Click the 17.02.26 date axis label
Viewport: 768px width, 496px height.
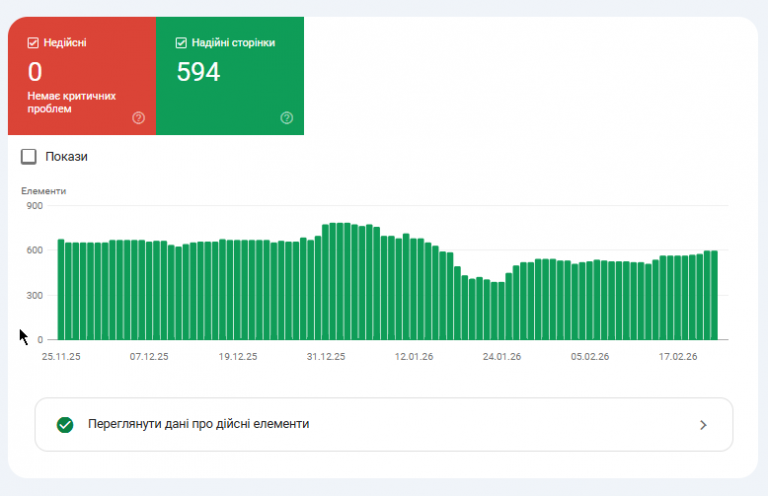(678, 356)
